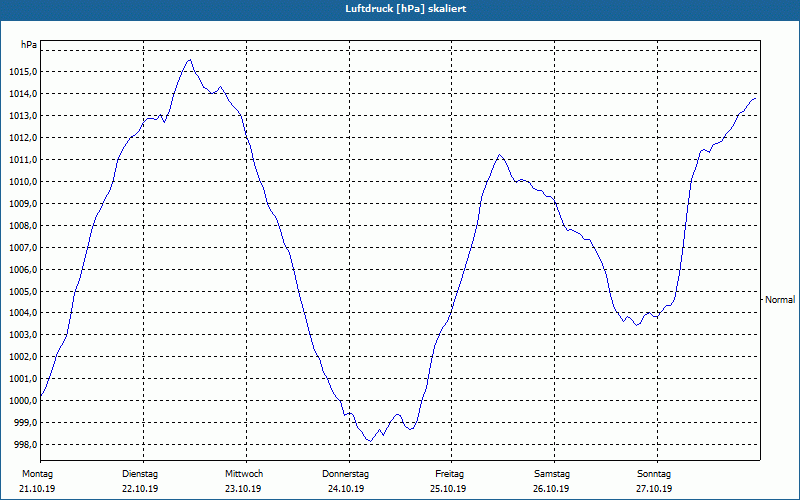Click the 'Freitag' day label
This screenshot has height=500, width=800.
click(x=449, y=474)
